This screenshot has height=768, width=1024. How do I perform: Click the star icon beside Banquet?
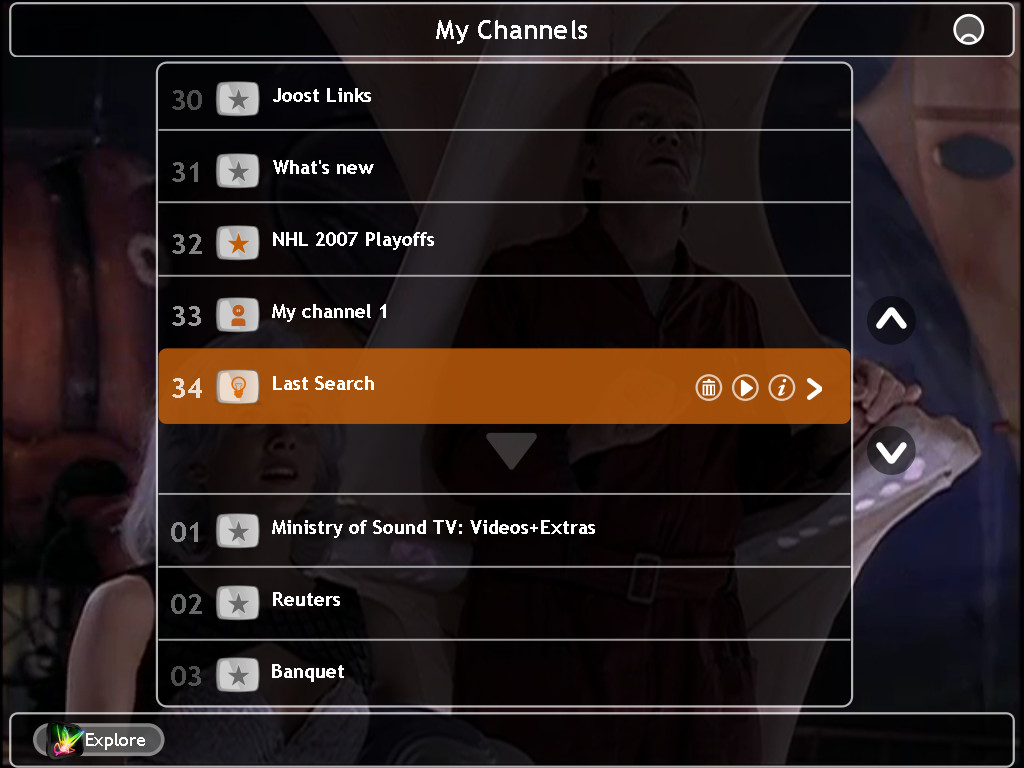238,675
